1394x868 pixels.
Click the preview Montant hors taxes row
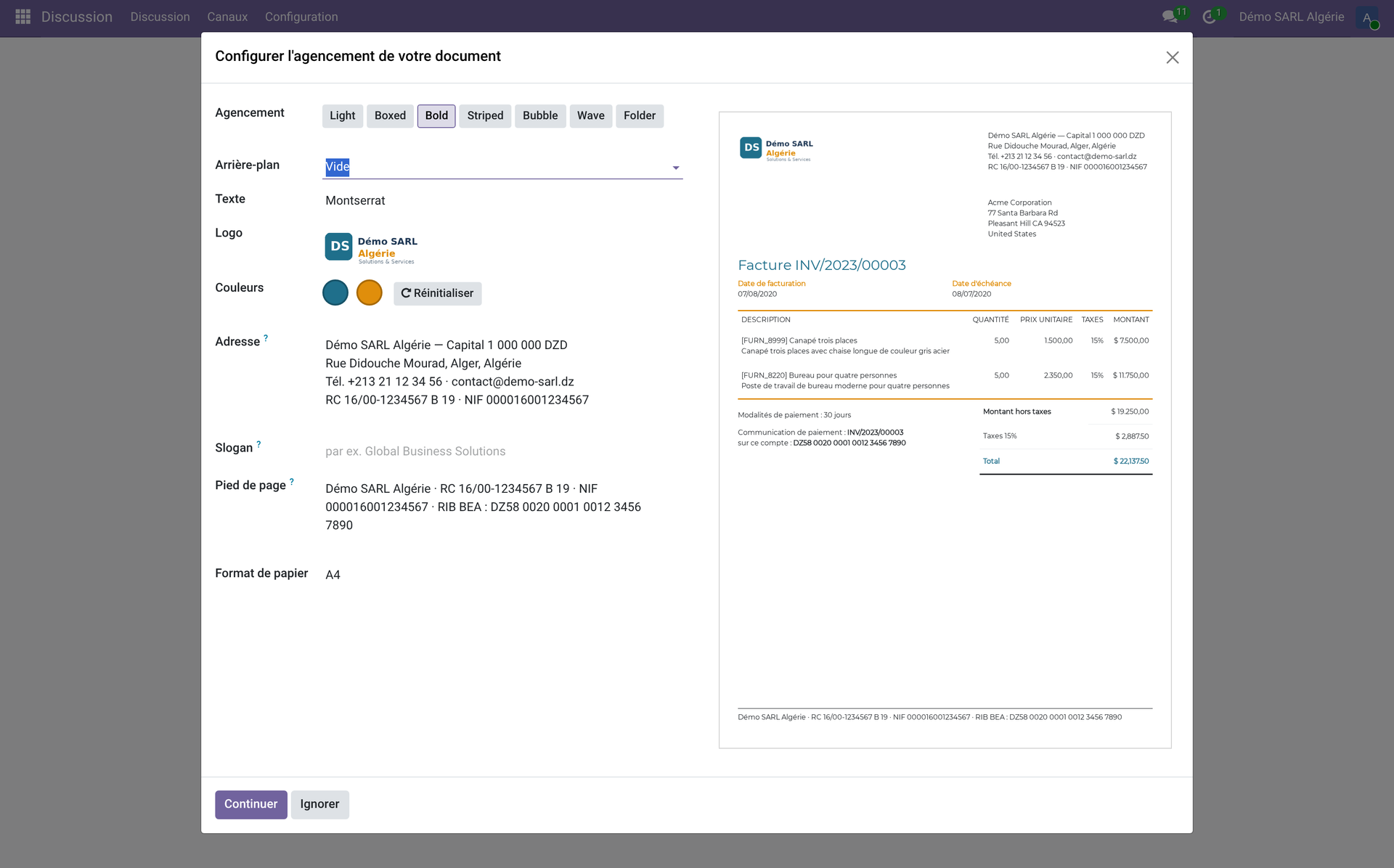point(1066,412)
